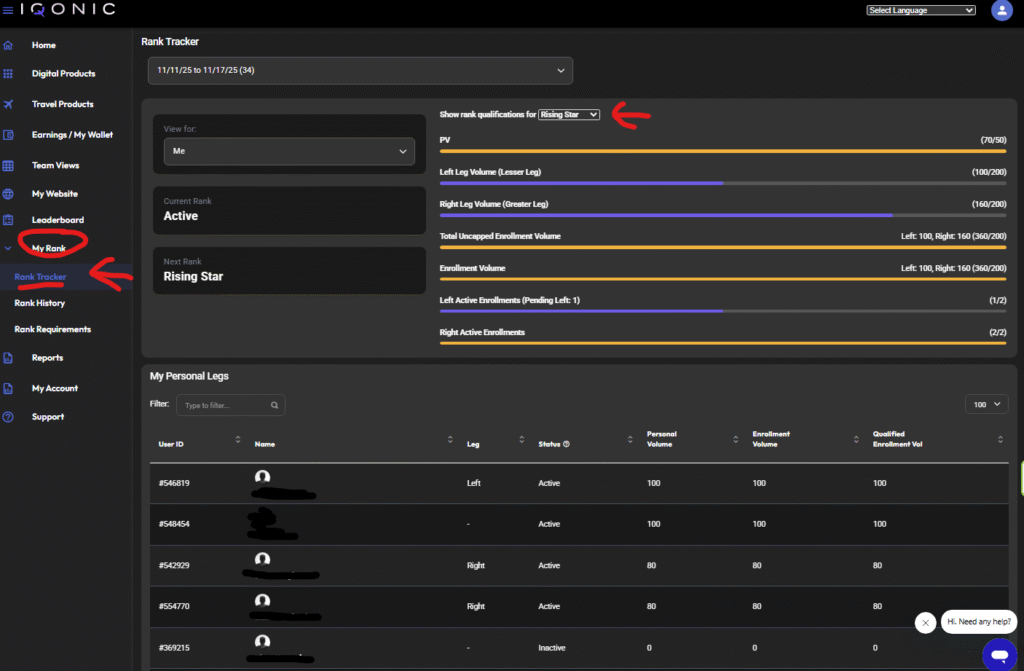Open the chat bubble in the corner

pos(999,652)
